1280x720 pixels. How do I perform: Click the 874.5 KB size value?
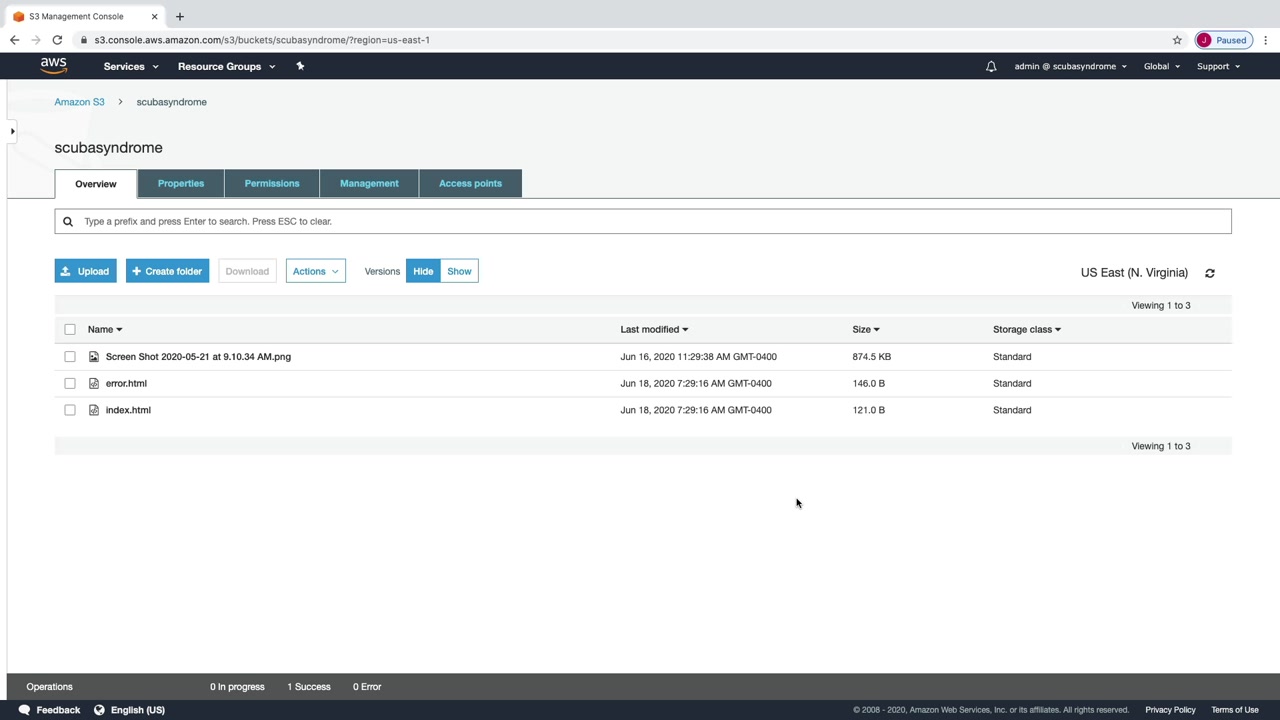(x=872, y=356)
